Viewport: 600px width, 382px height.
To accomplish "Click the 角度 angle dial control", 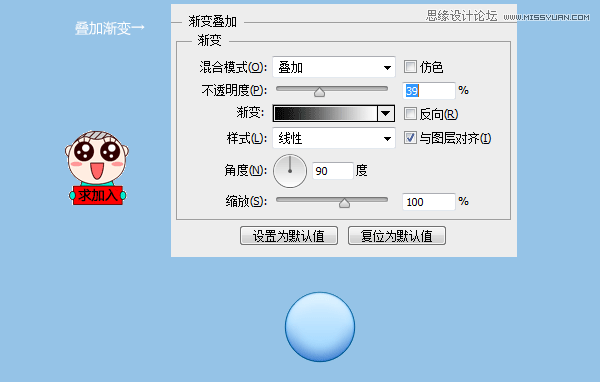I will click(290, 171).
